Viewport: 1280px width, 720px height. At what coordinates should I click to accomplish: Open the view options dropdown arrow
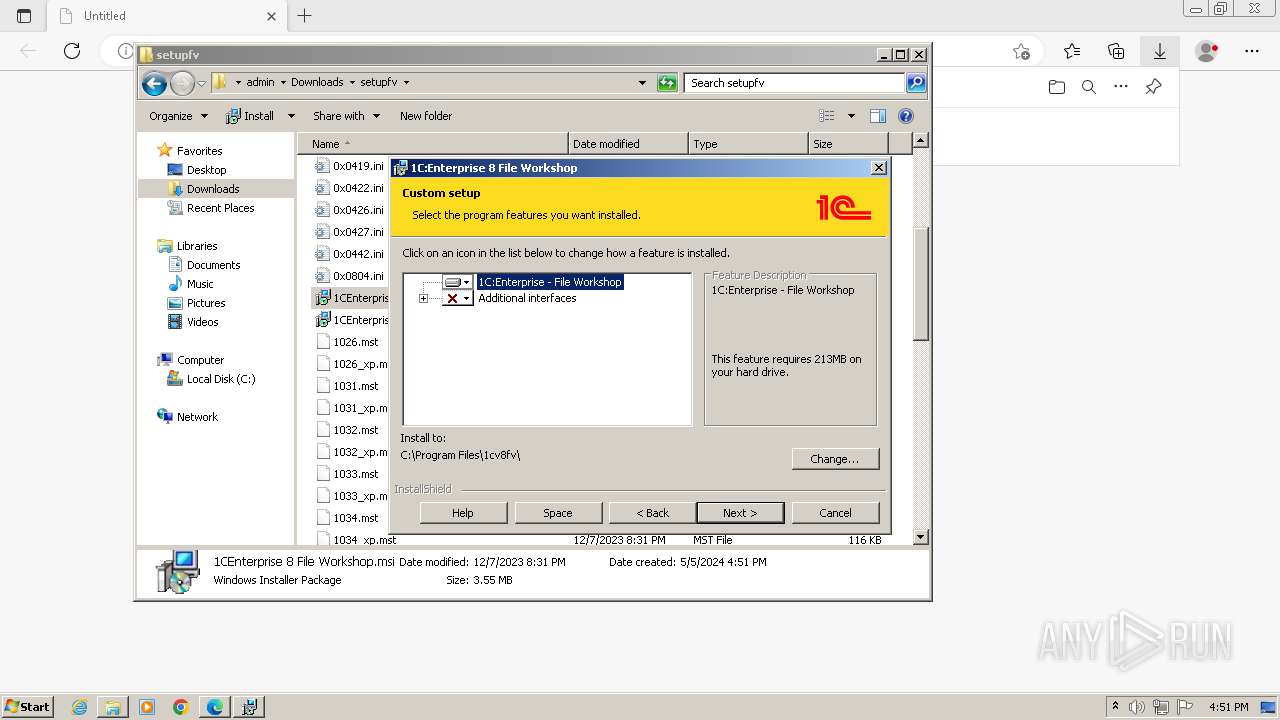point(851,116)
